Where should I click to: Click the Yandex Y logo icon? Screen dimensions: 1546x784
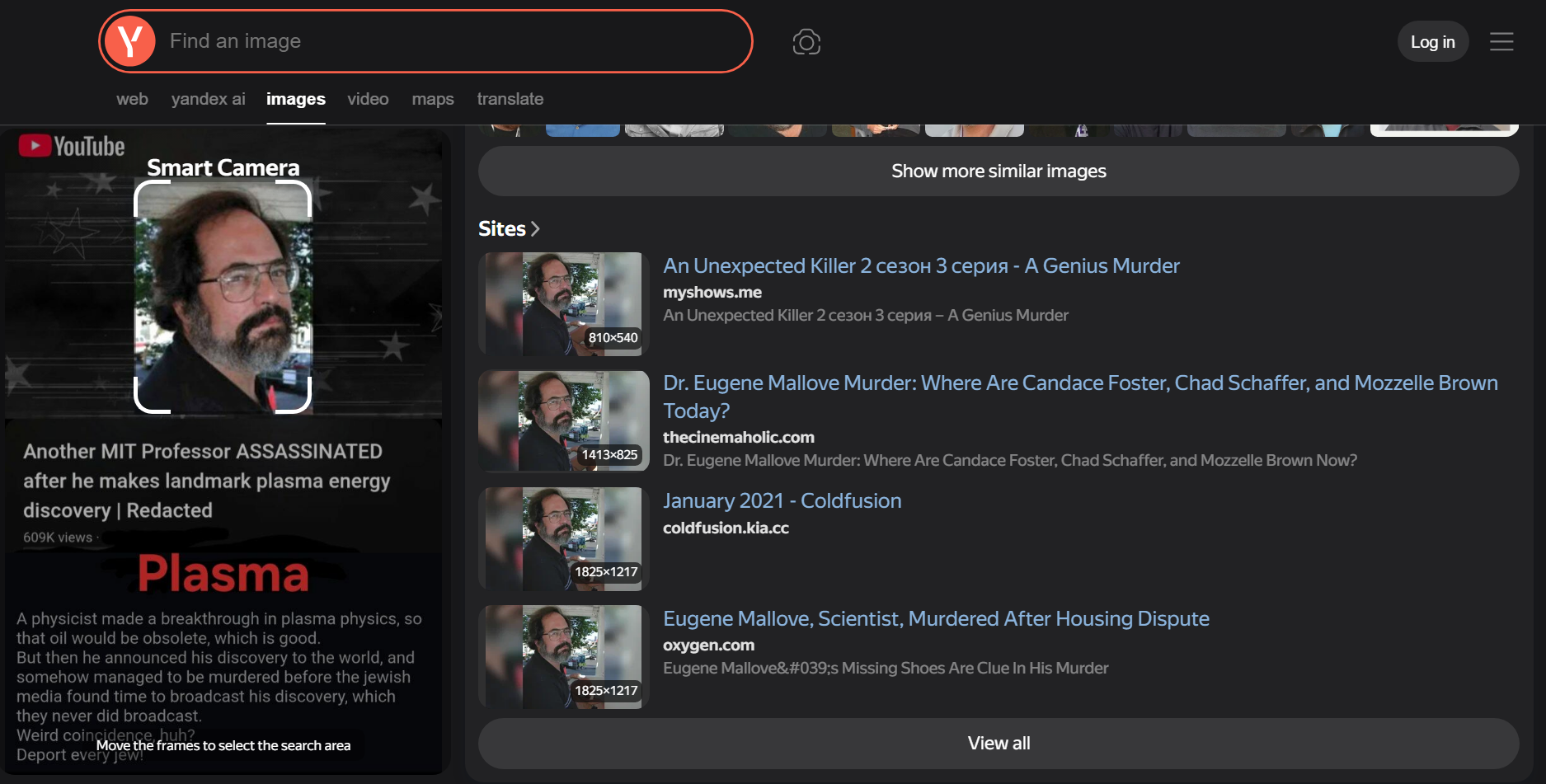click(130, 41)
